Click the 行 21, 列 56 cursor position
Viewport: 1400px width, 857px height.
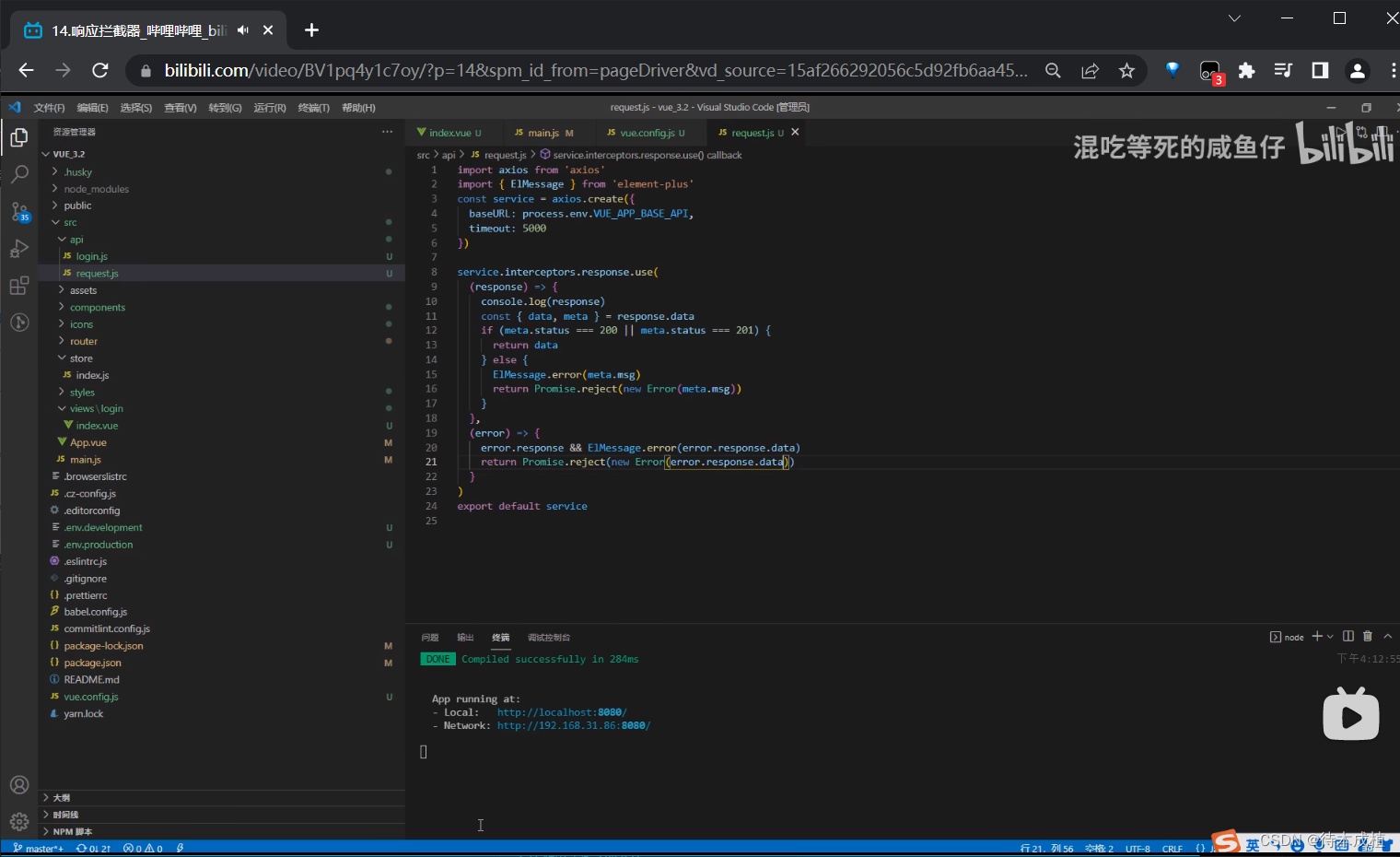1046,849
